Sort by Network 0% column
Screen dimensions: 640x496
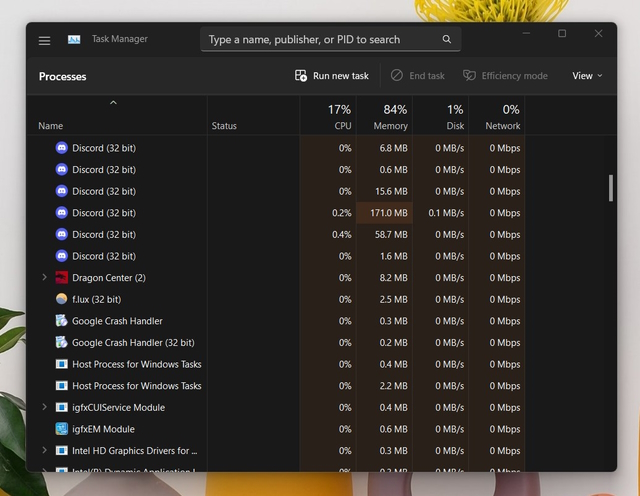click(497, 116)
